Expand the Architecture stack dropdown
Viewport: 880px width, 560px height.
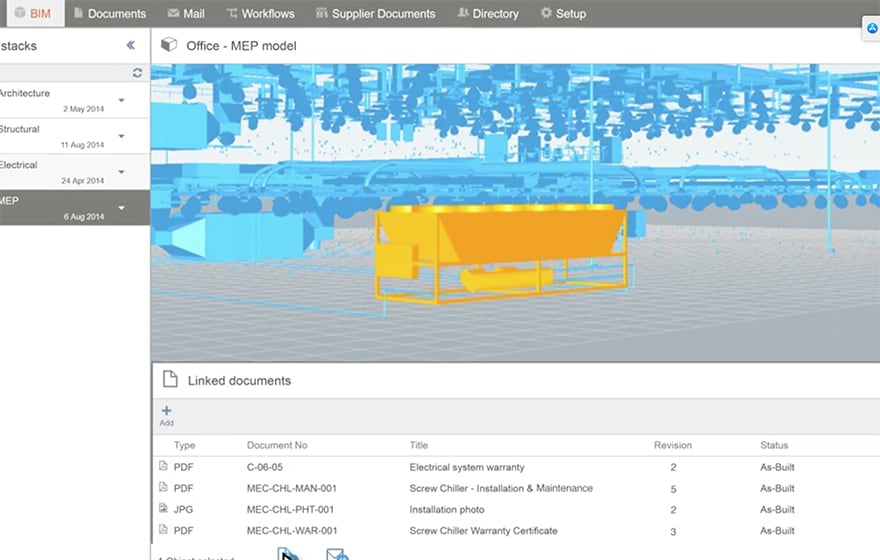pyautogui.click(x=121, y=100)
